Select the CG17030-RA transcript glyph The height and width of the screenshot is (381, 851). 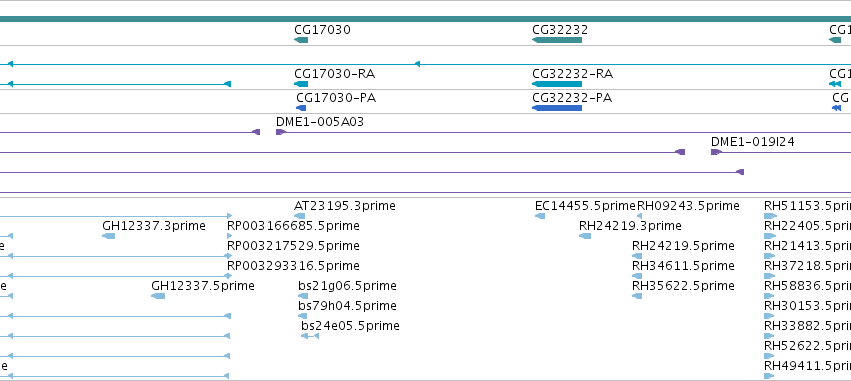[x=301, y=84]
